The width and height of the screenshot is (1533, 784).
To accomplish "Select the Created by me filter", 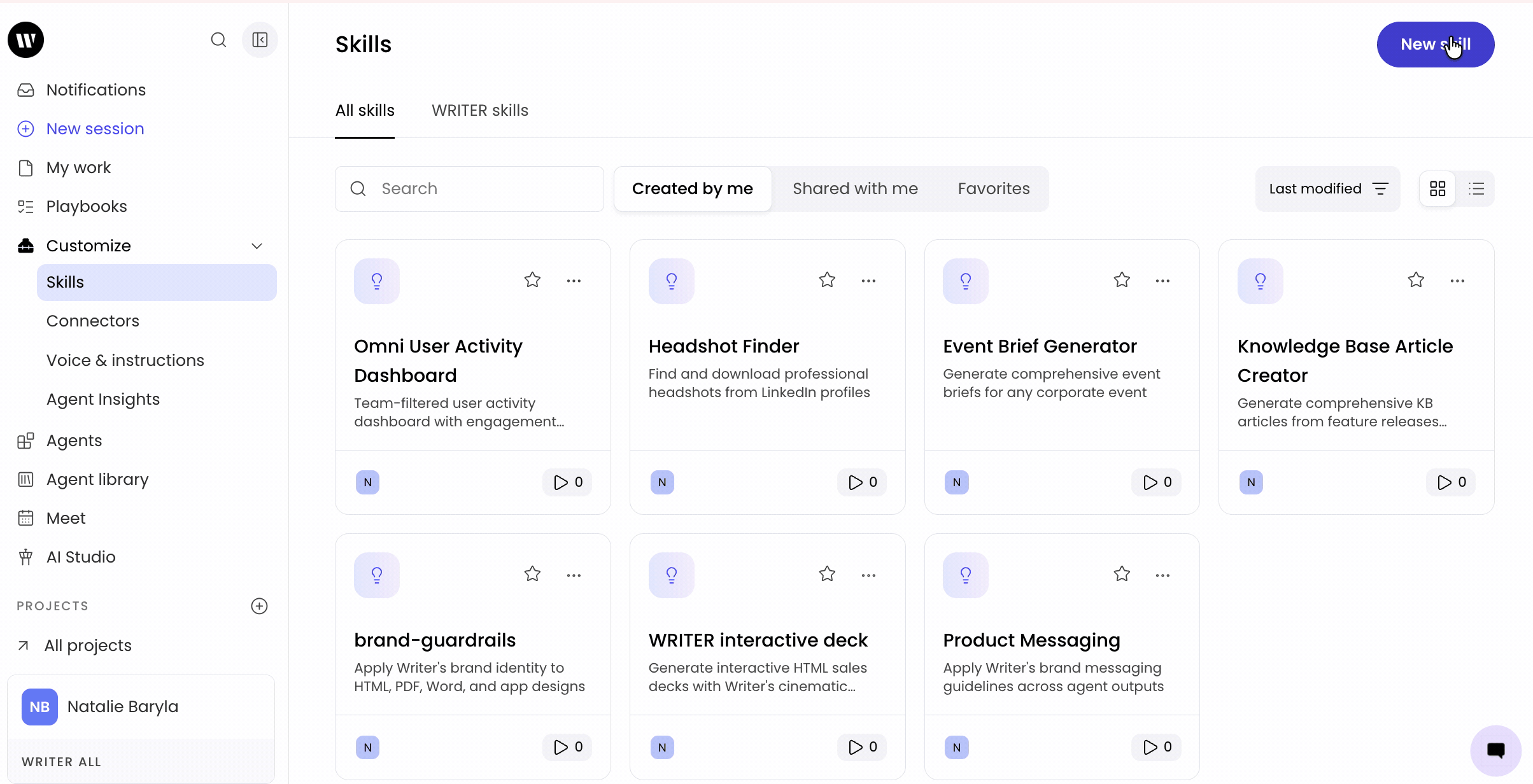I will coord(693,189).
